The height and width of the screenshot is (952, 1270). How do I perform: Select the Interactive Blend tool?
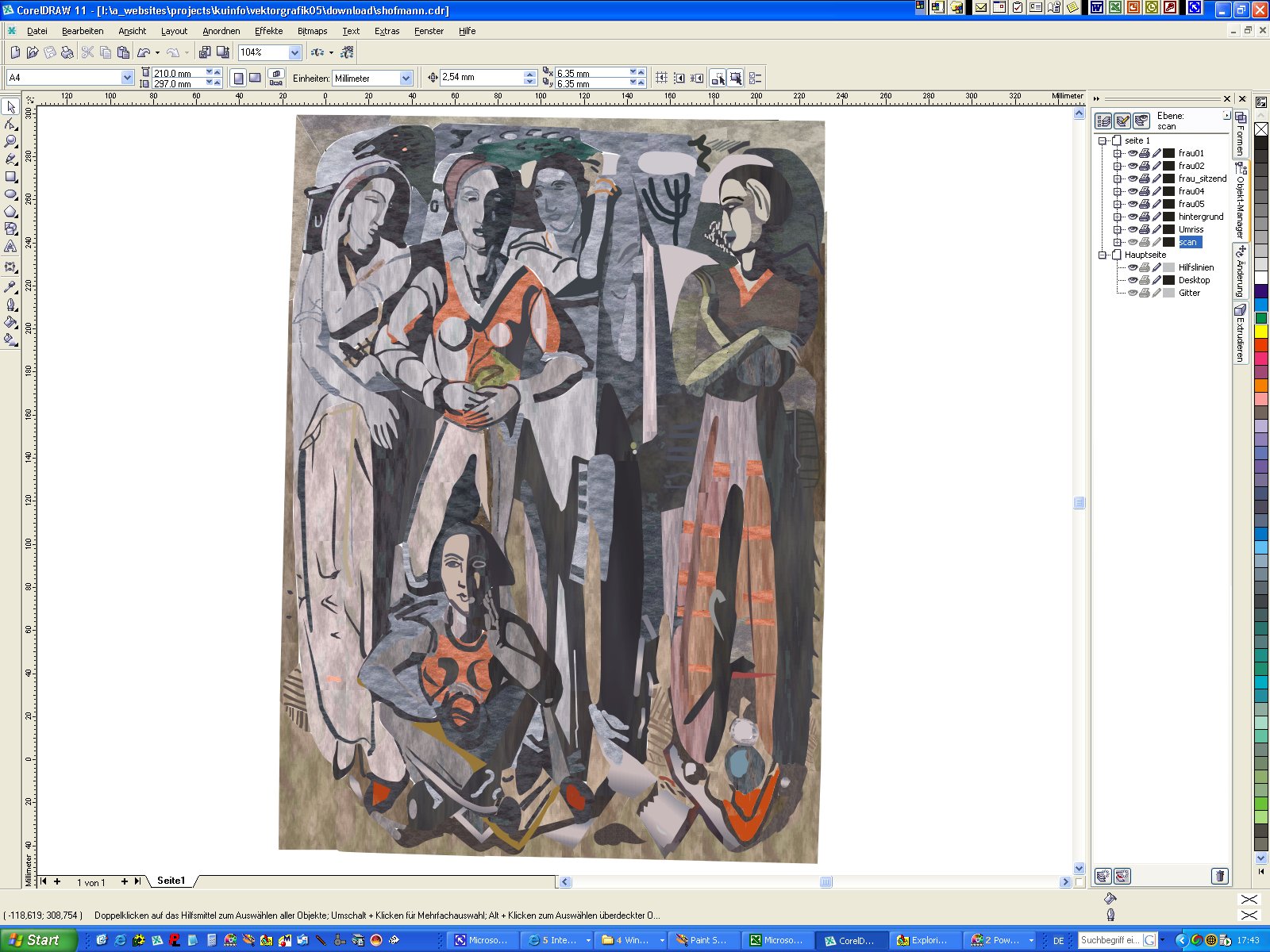click(x=10, y=267)
